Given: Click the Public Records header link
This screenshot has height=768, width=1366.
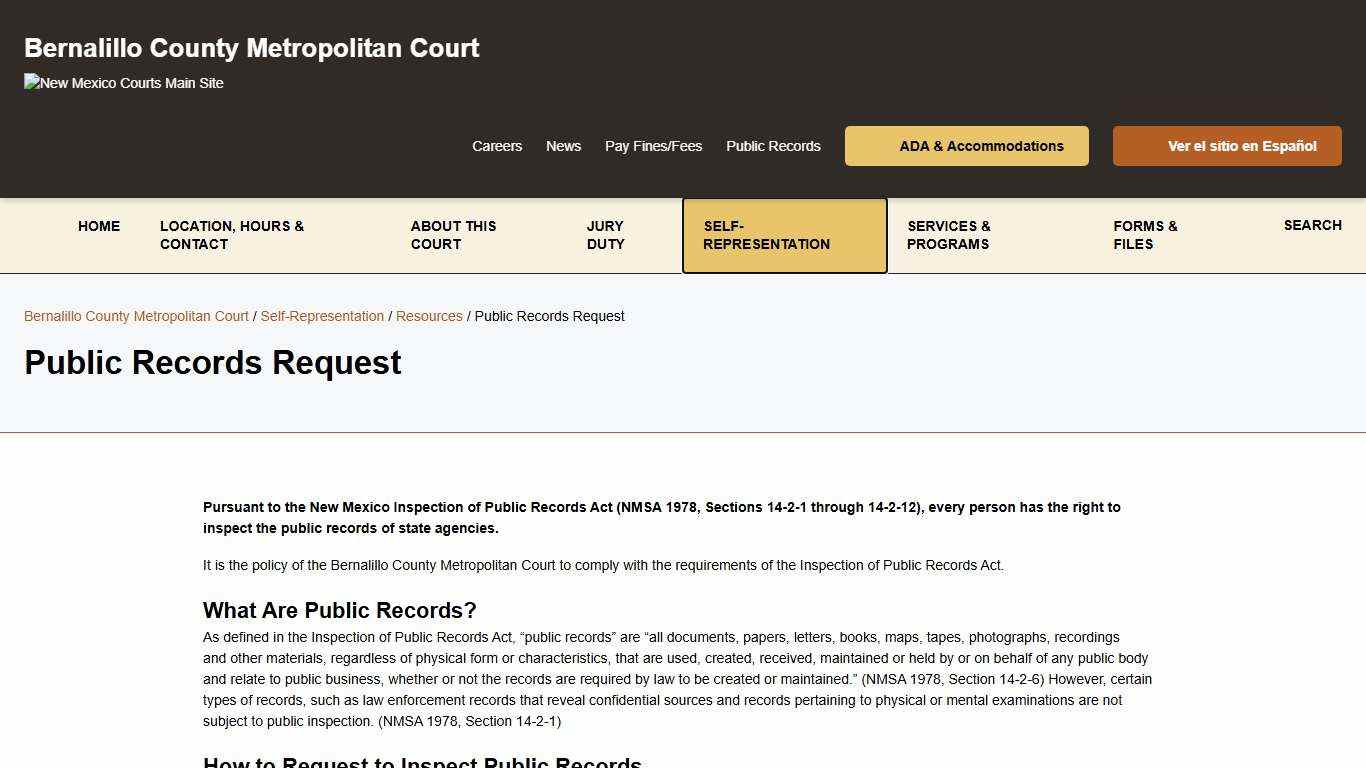Looking at the screenshot, I should pos(773,146).
